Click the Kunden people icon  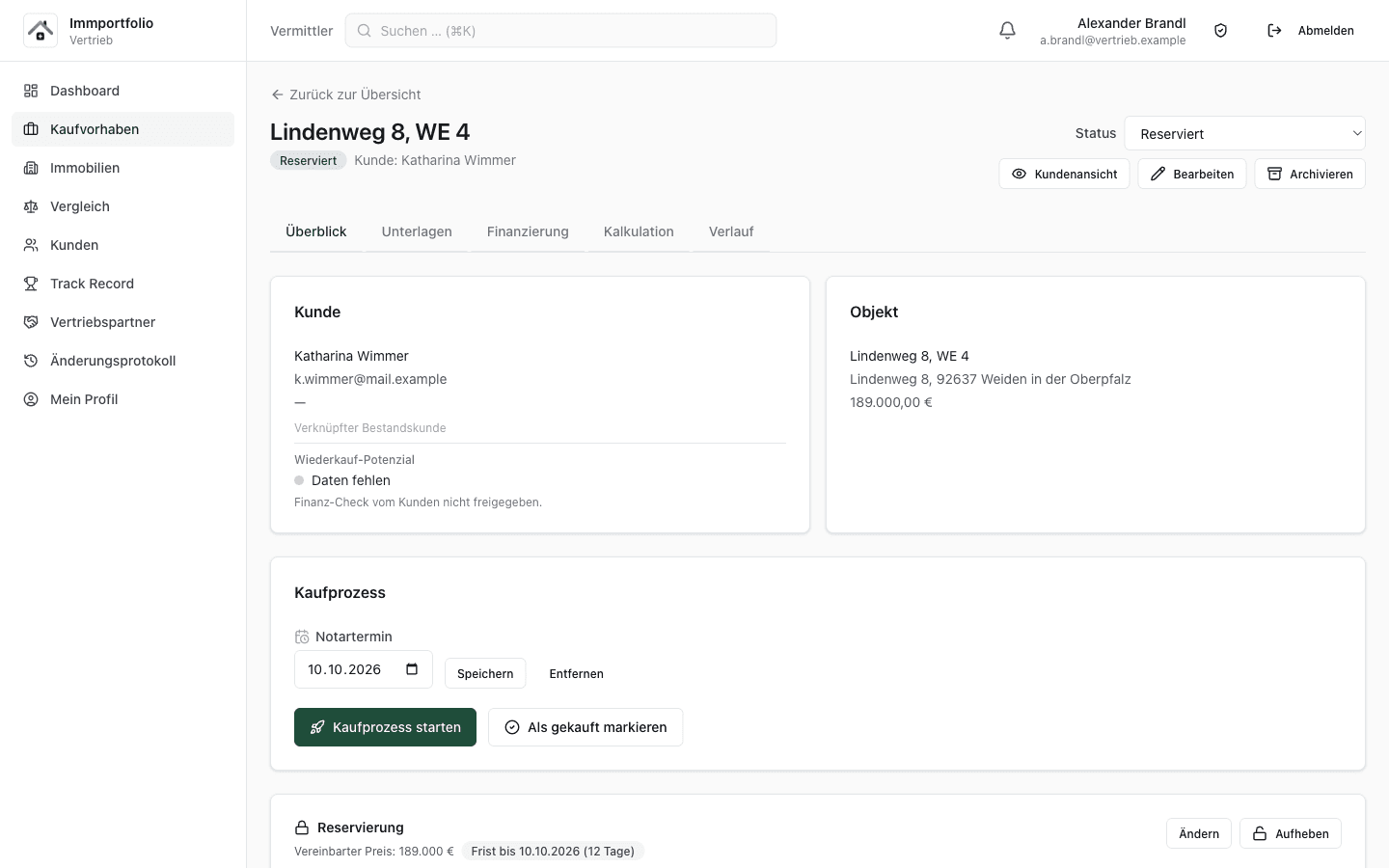[x=31, y=245]
